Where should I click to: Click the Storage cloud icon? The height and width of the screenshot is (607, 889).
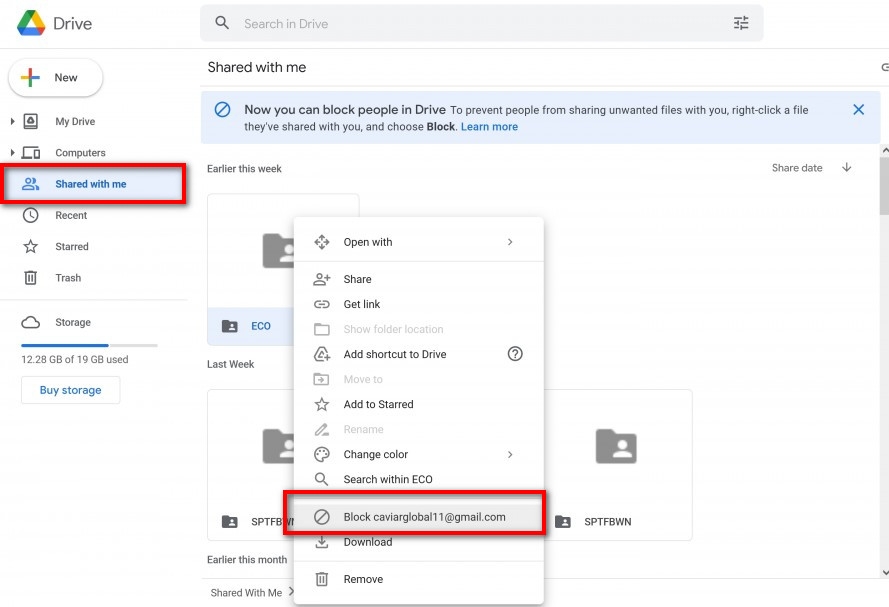tap(31, 322)
